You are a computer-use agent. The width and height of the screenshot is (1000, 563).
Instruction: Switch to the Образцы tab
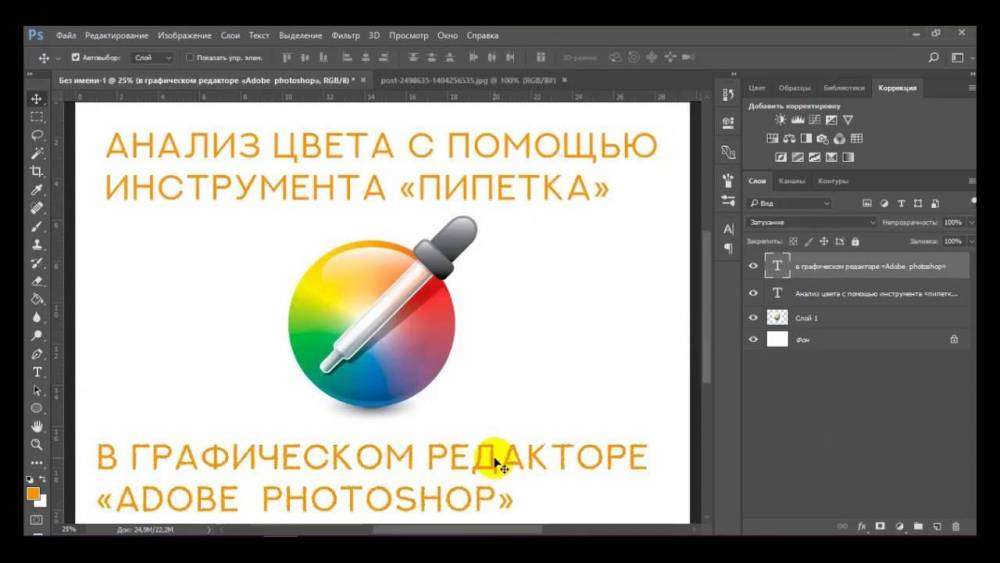point(794,88)
